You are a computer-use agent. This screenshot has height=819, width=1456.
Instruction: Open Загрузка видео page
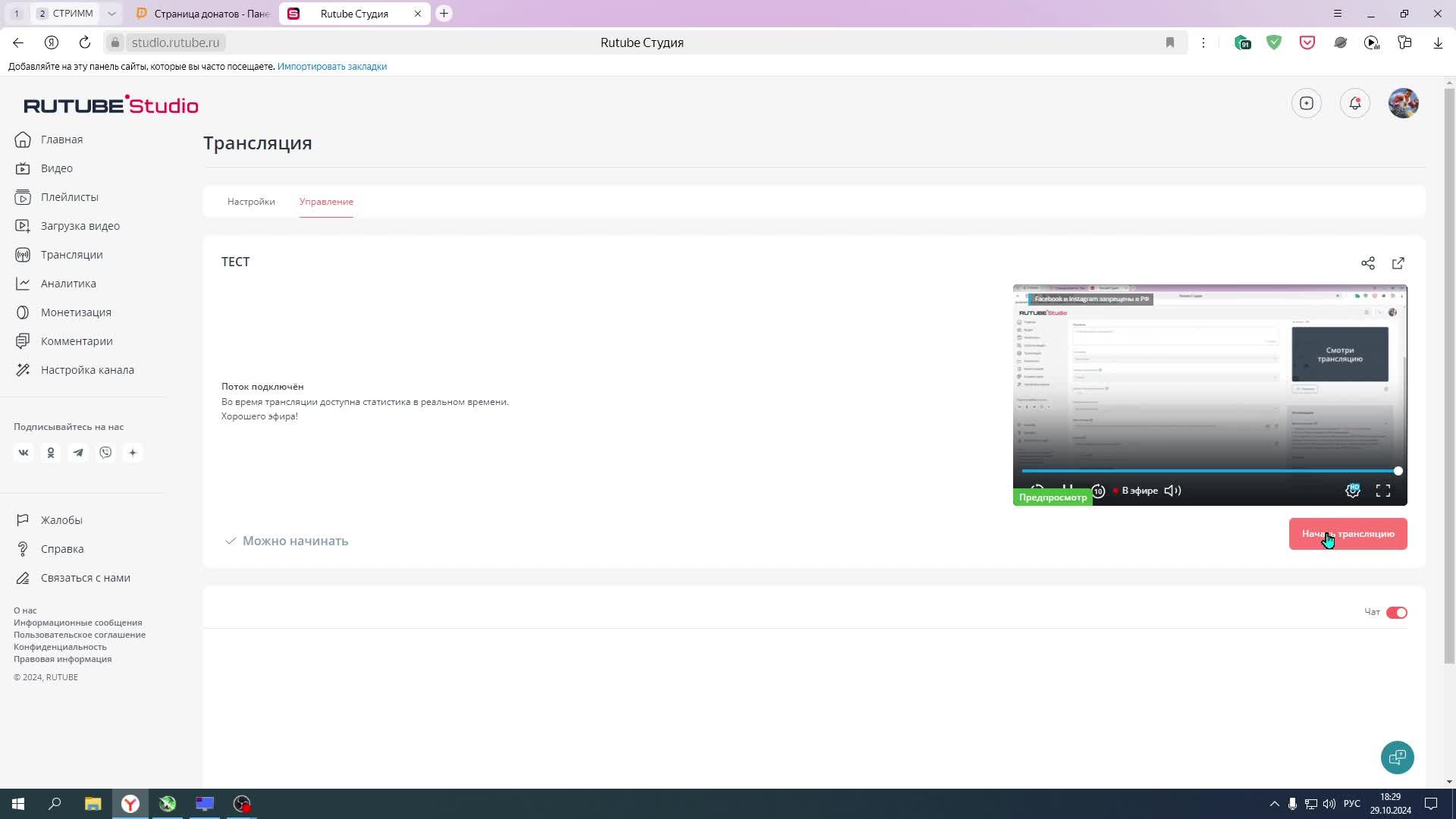coord(67,226)
